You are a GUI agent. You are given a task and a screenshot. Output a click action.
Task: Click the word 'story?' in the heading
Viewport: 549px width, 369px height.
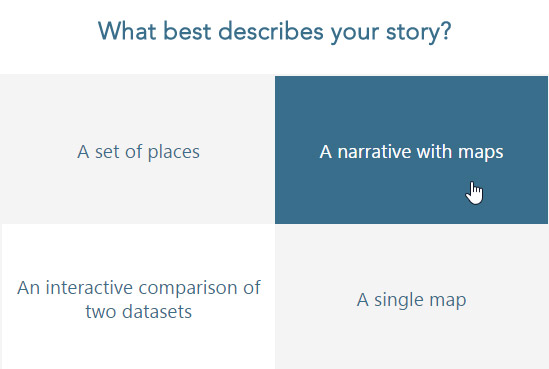(419, 33)
